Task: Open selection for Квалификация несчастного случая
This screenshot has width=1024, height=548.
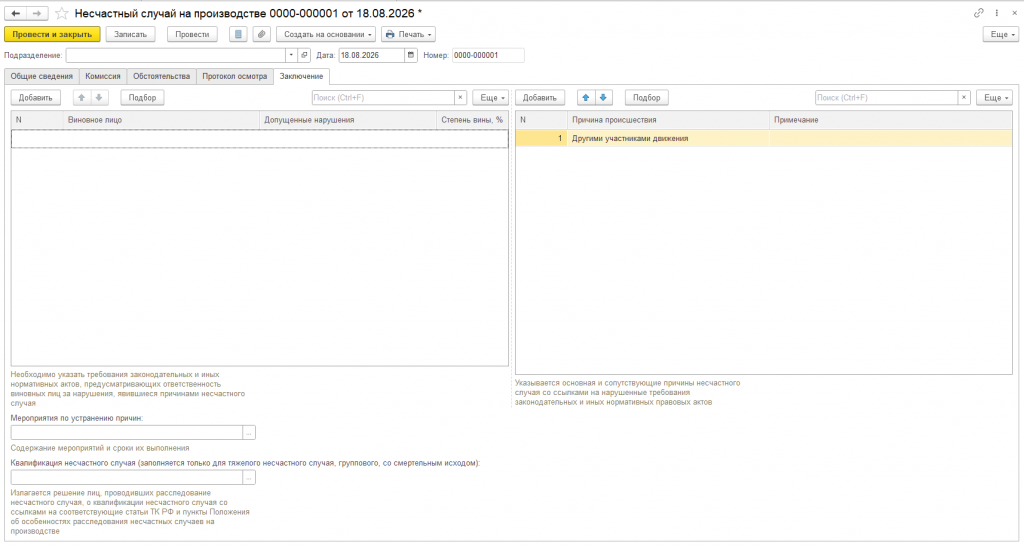Action: (249, 478)
